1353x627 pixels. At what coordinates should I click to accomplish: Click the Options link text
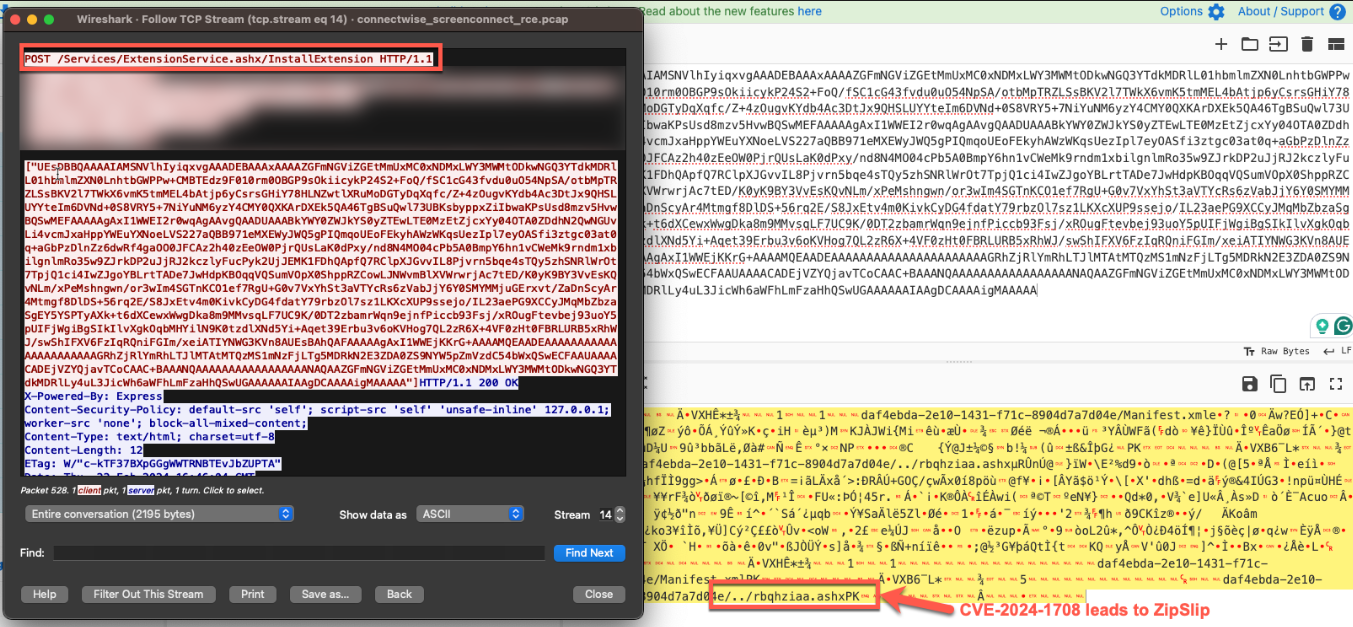[x=1181, y=12]
